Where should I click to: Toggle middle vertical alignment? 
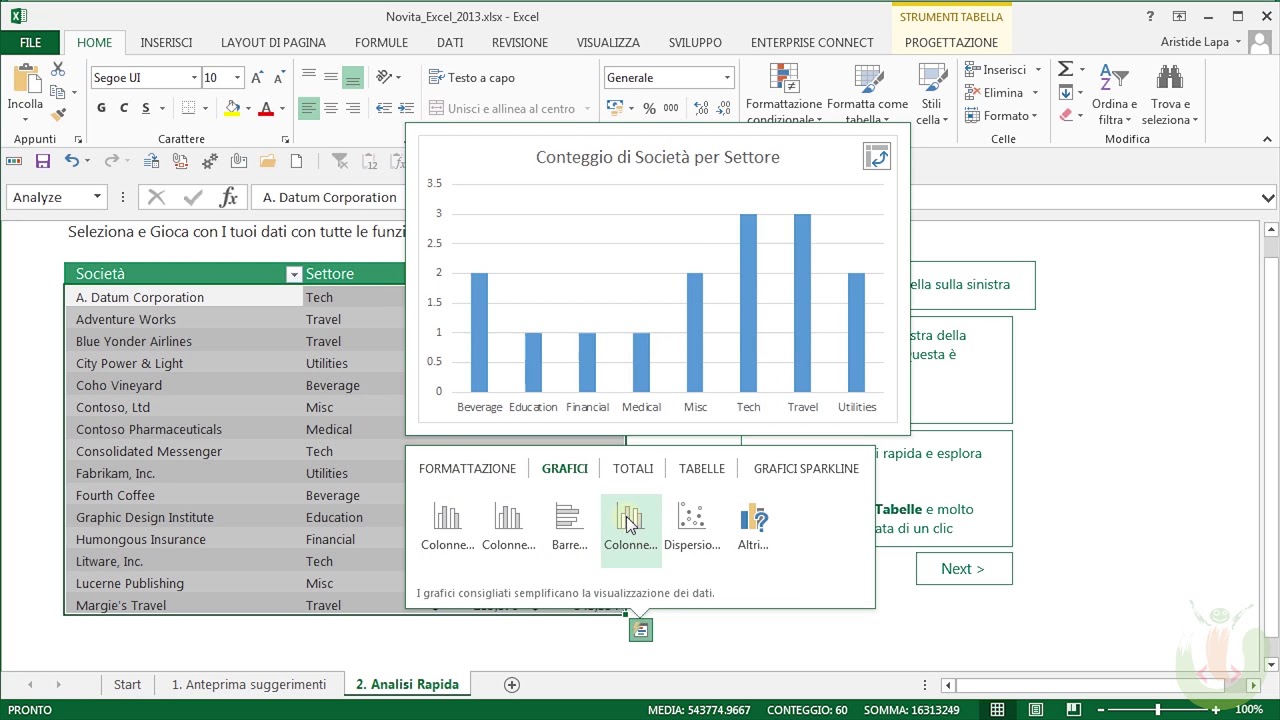(330, 78)
